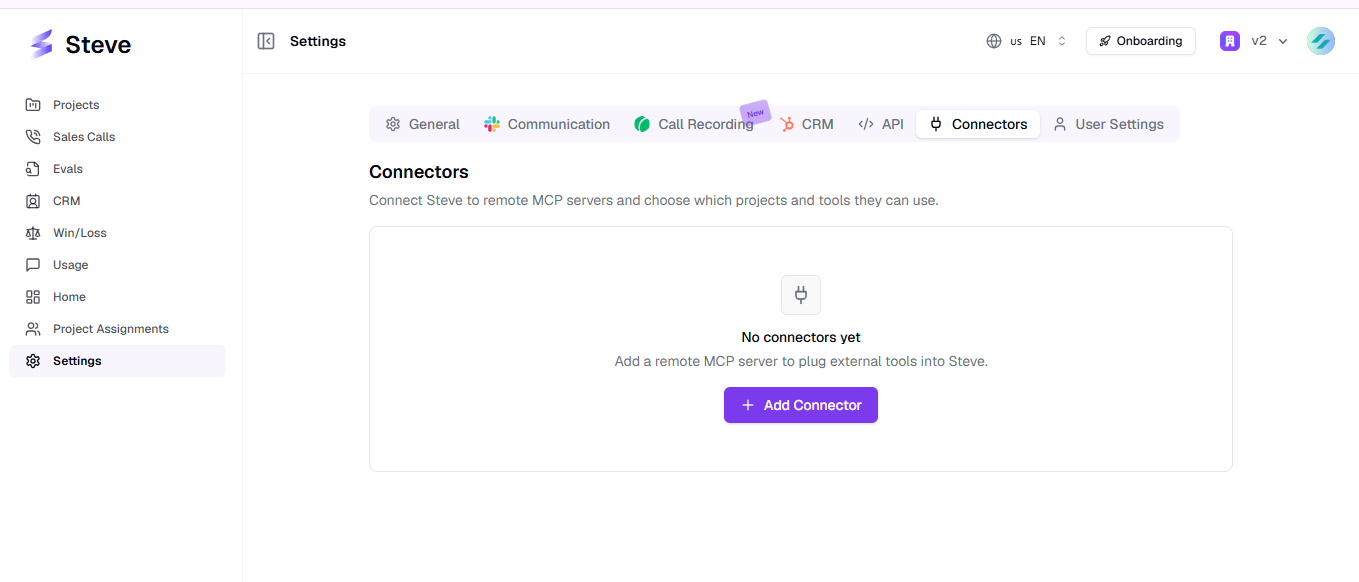
Task: Click the Add Connector button
Action: coord(801,405)
